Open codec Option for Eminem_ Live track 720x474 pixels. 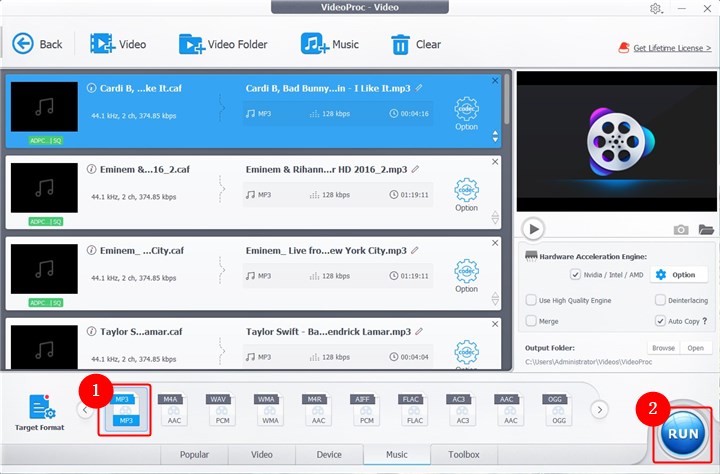click(467, 276)
